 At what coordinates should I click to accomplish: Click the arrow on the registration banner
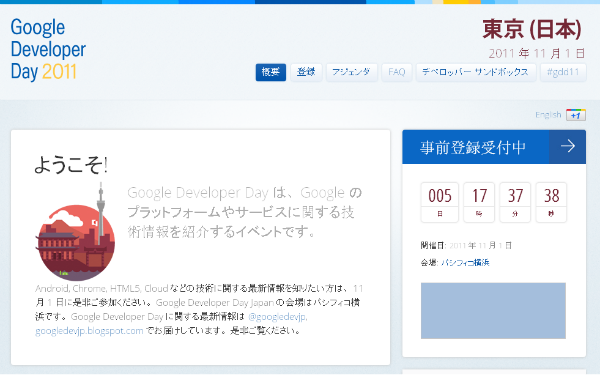(567, 147)
